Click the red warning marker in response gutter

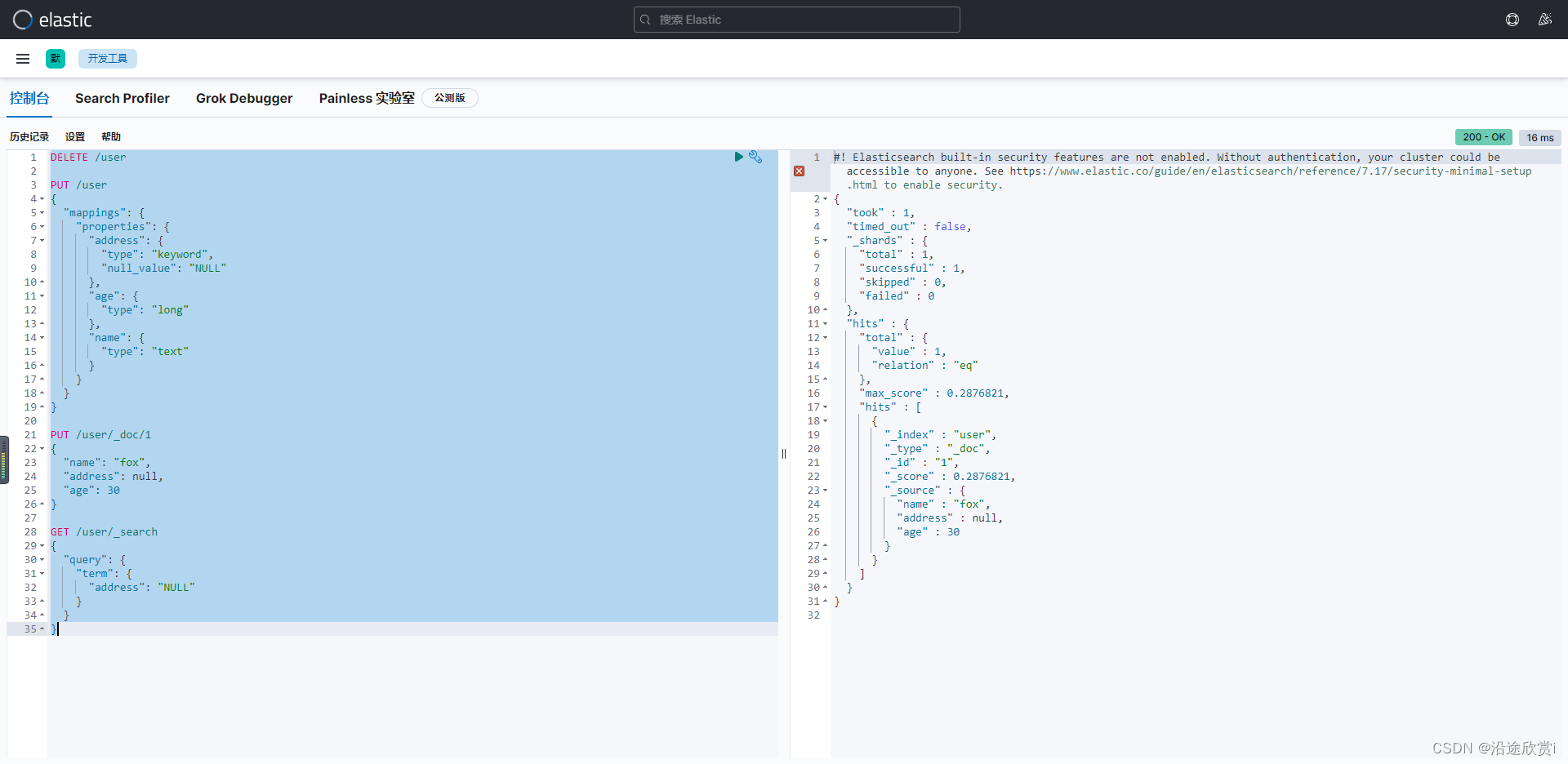[800, 171]
